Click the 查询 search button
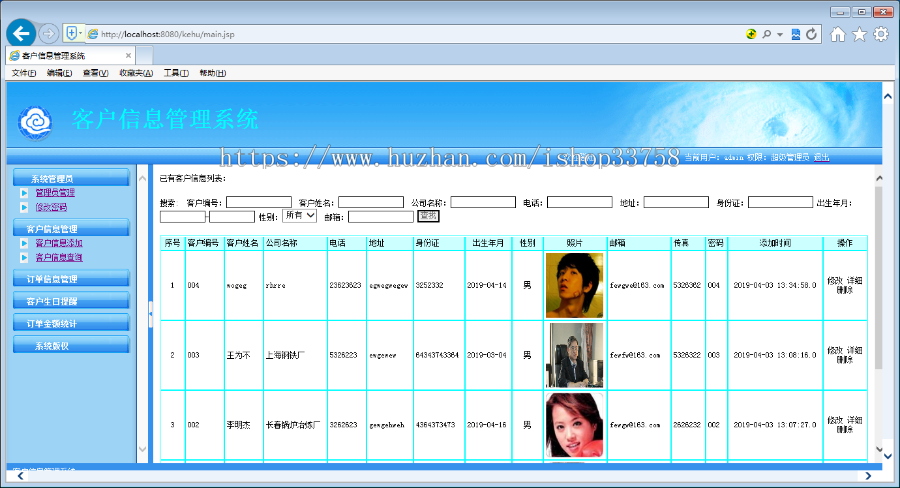The height and width of the screenshot is (488, 900). [x=428, y=216]
